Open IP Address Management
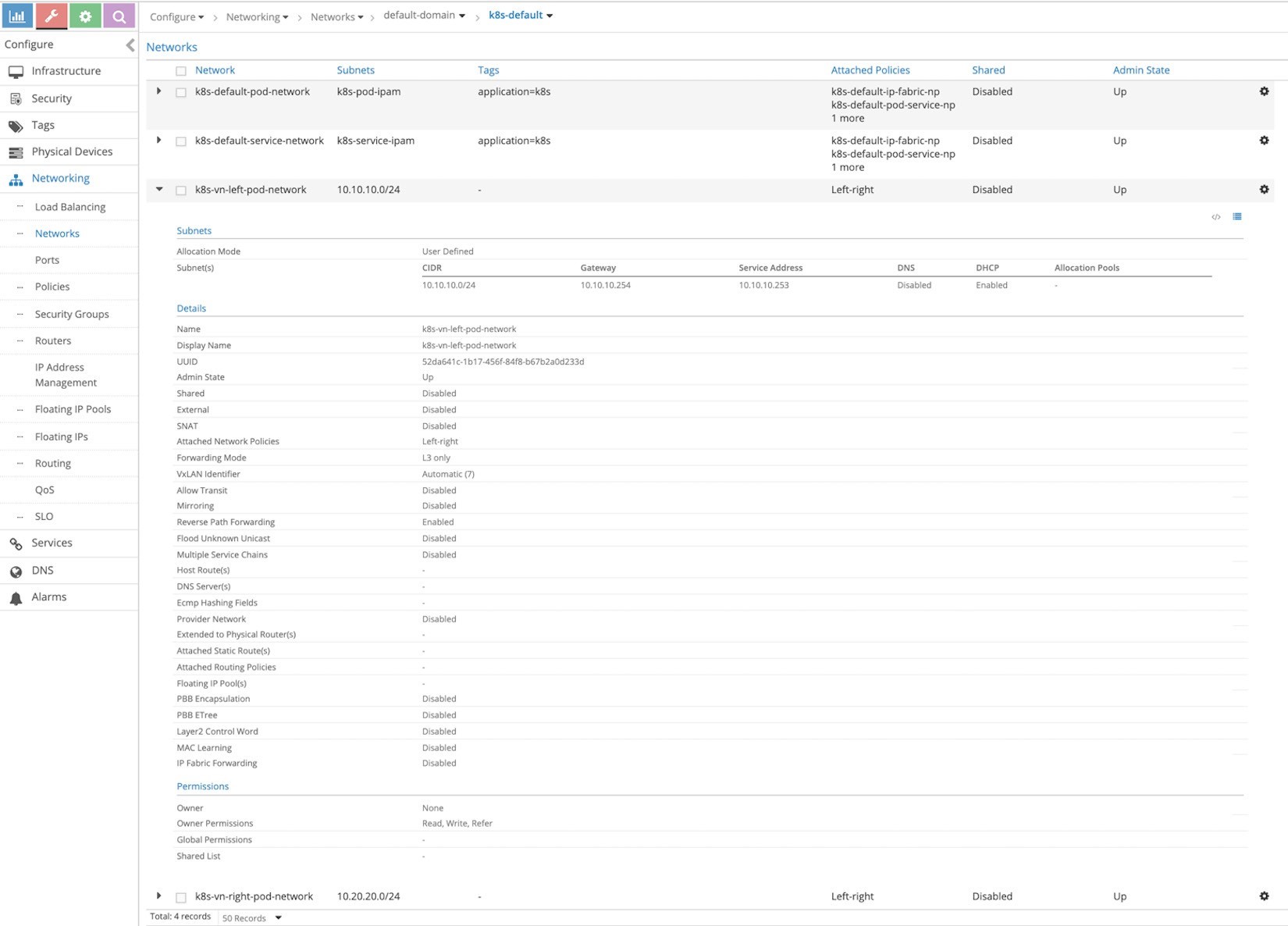1288x926 pixels. (66, 375)
